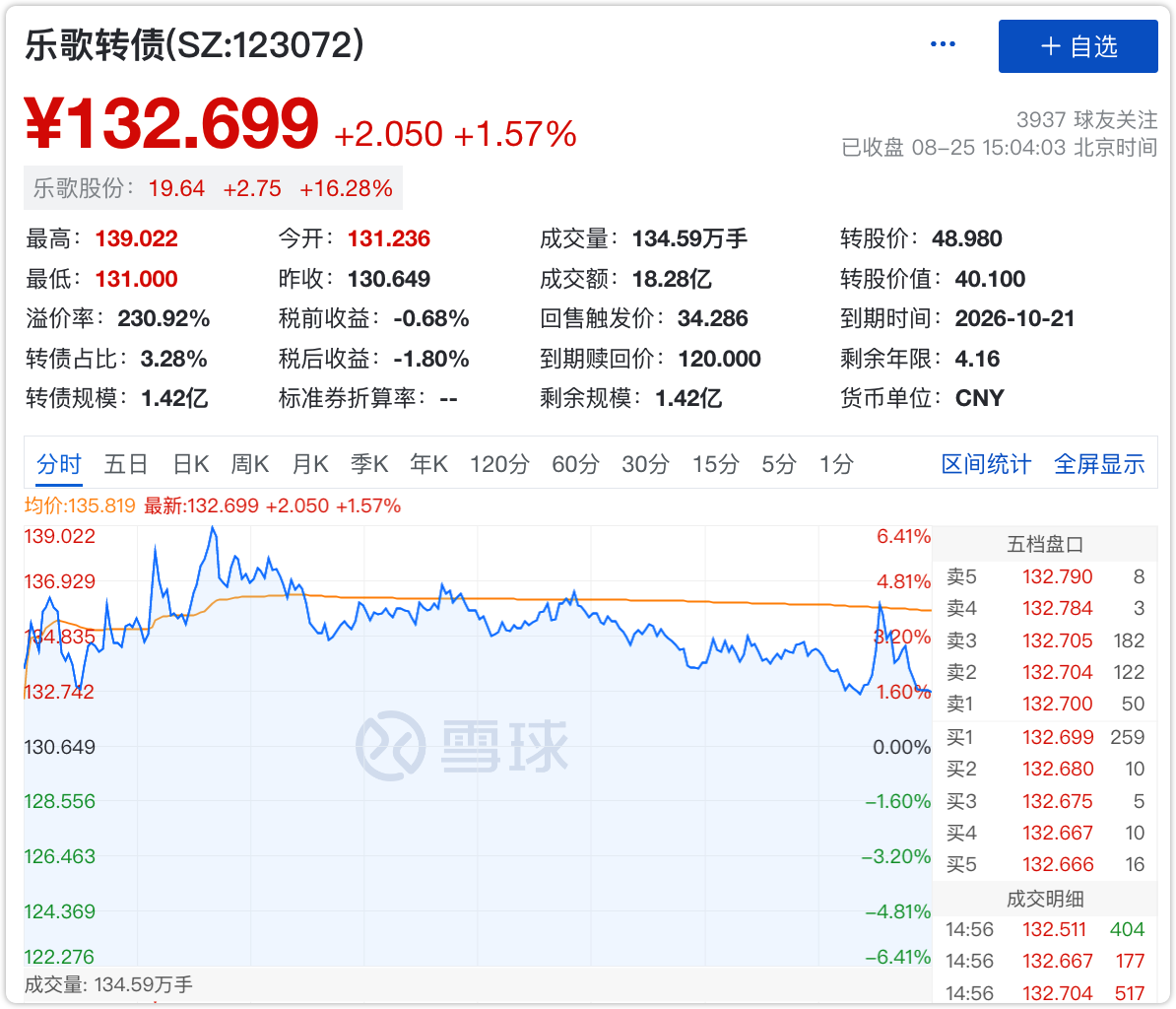This screenshot has width=1176, height=1009.
Task: Switch to the 周K chart tab
Action: pos(250,464)
